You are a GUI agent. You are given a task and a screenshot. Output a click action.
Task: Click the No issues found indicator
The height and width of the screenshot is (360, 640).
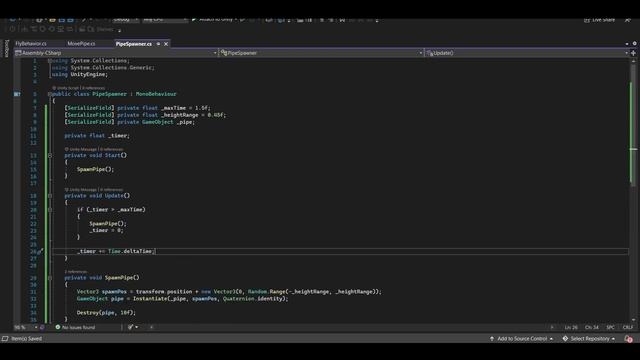tap(75, 327)
